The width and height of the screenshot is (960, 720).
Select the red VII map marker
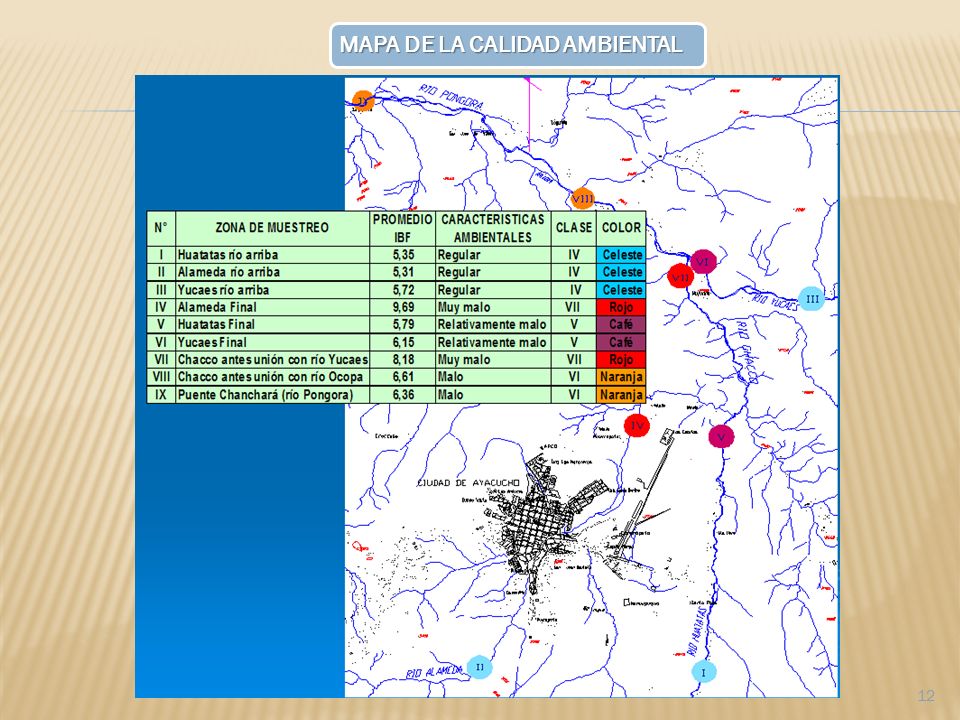tap(680, 277)
